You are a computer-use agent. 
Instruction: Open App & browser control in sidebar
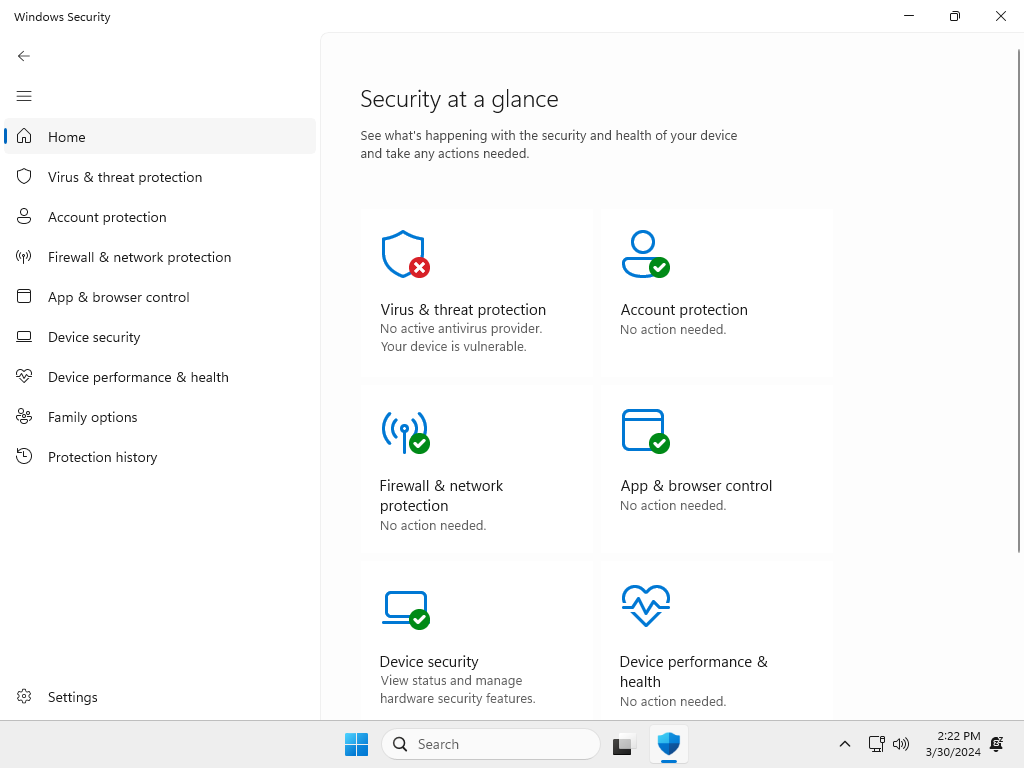pos(160,296)
